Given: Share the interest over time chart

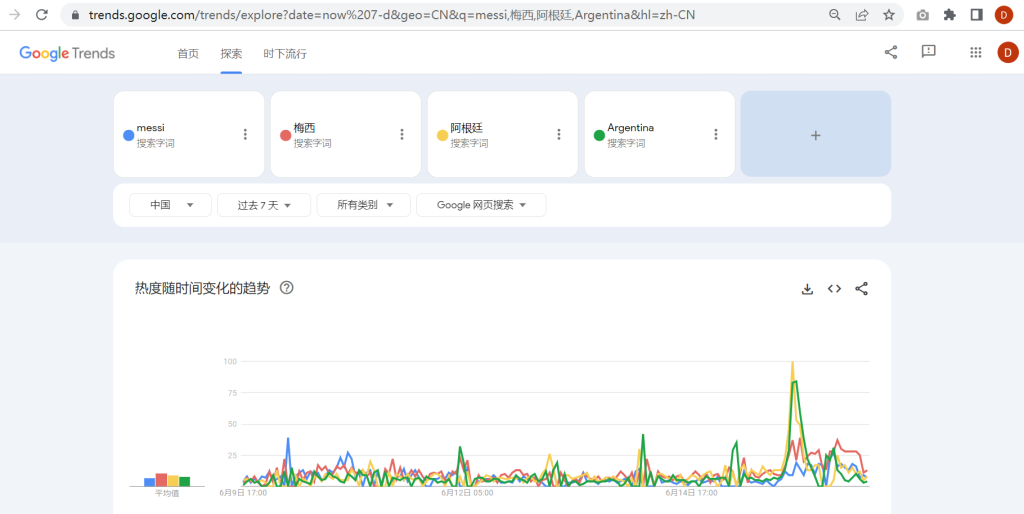Looking at the screenshot, I should [861, 289].
